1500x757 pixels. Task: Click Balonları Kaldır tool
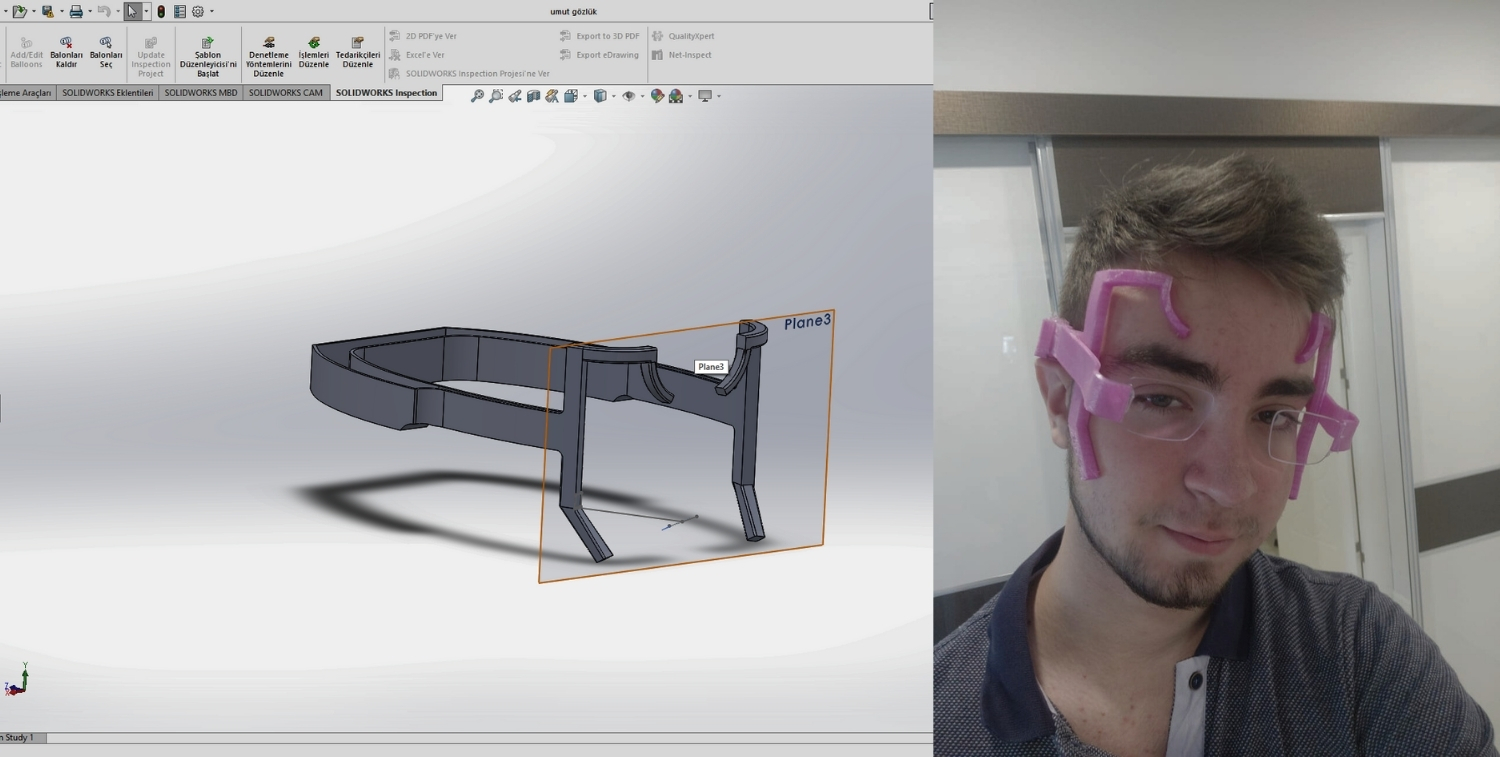(x=66, y=53)
